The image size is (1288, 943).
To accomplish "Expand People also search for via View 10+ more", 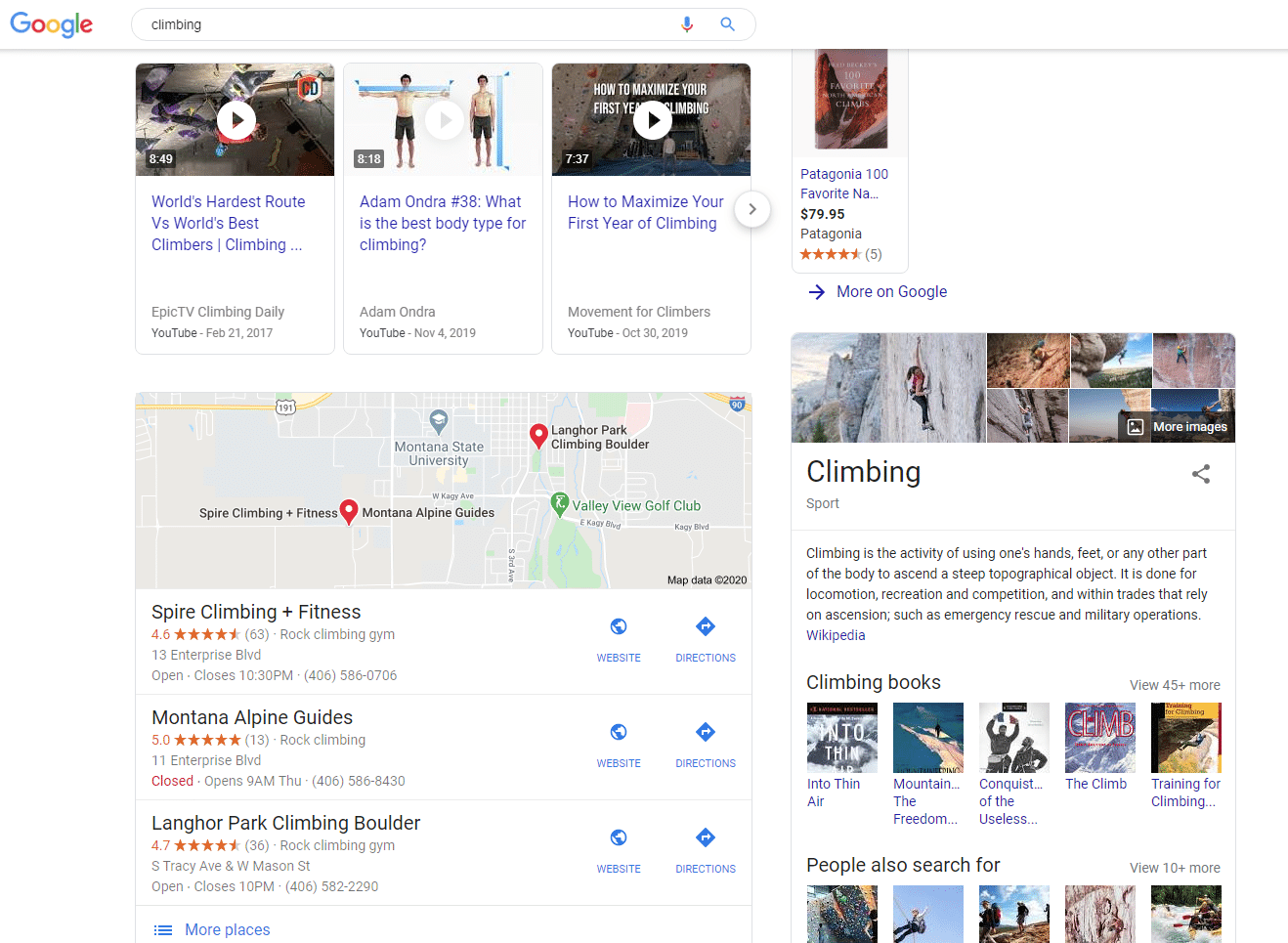I will (x=1175, y=868).
